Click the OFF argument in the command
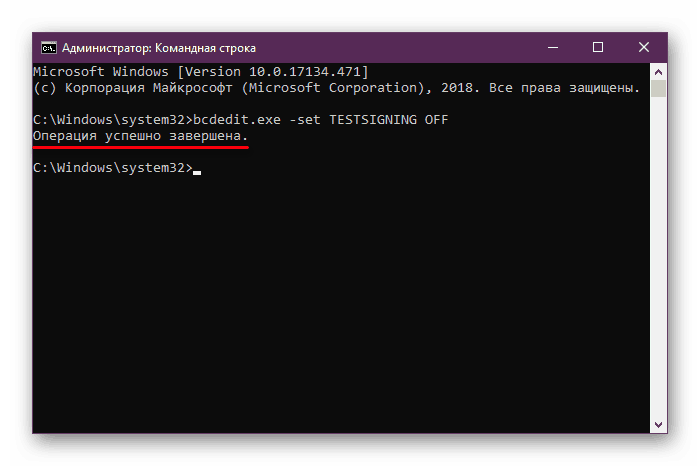Viewport: 700px width, 466px height. click(x=436, y=120)
